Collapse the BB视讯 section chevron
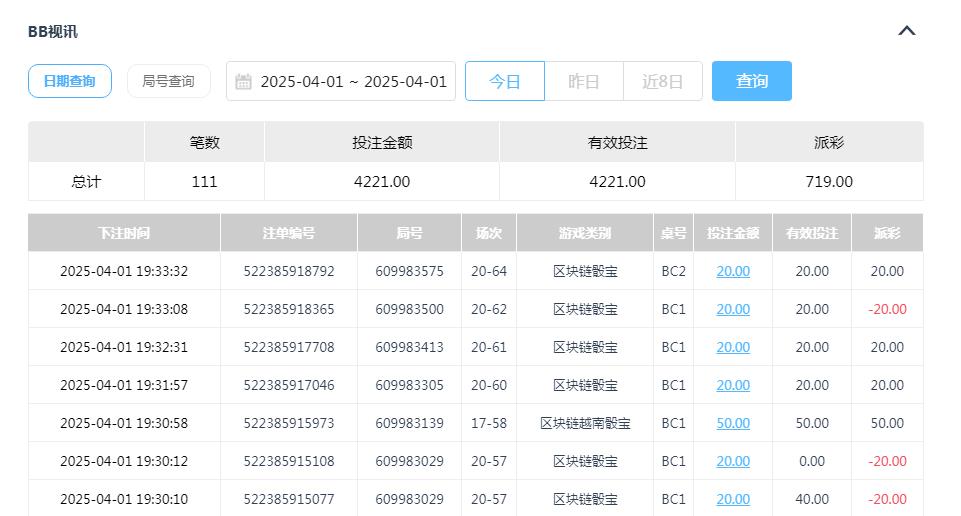The width and height of the screenshot is (961, 516). click(x=906, y=31)
